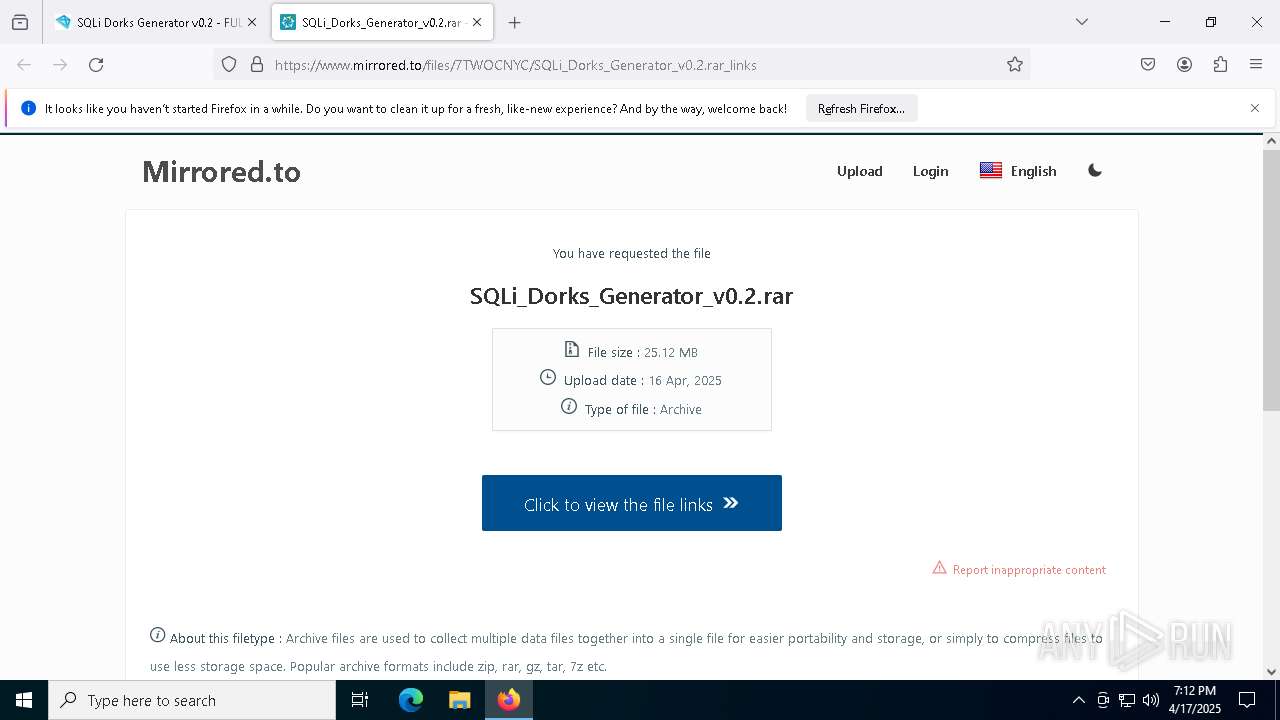Show hidden system tray icons

point(1078,700)
